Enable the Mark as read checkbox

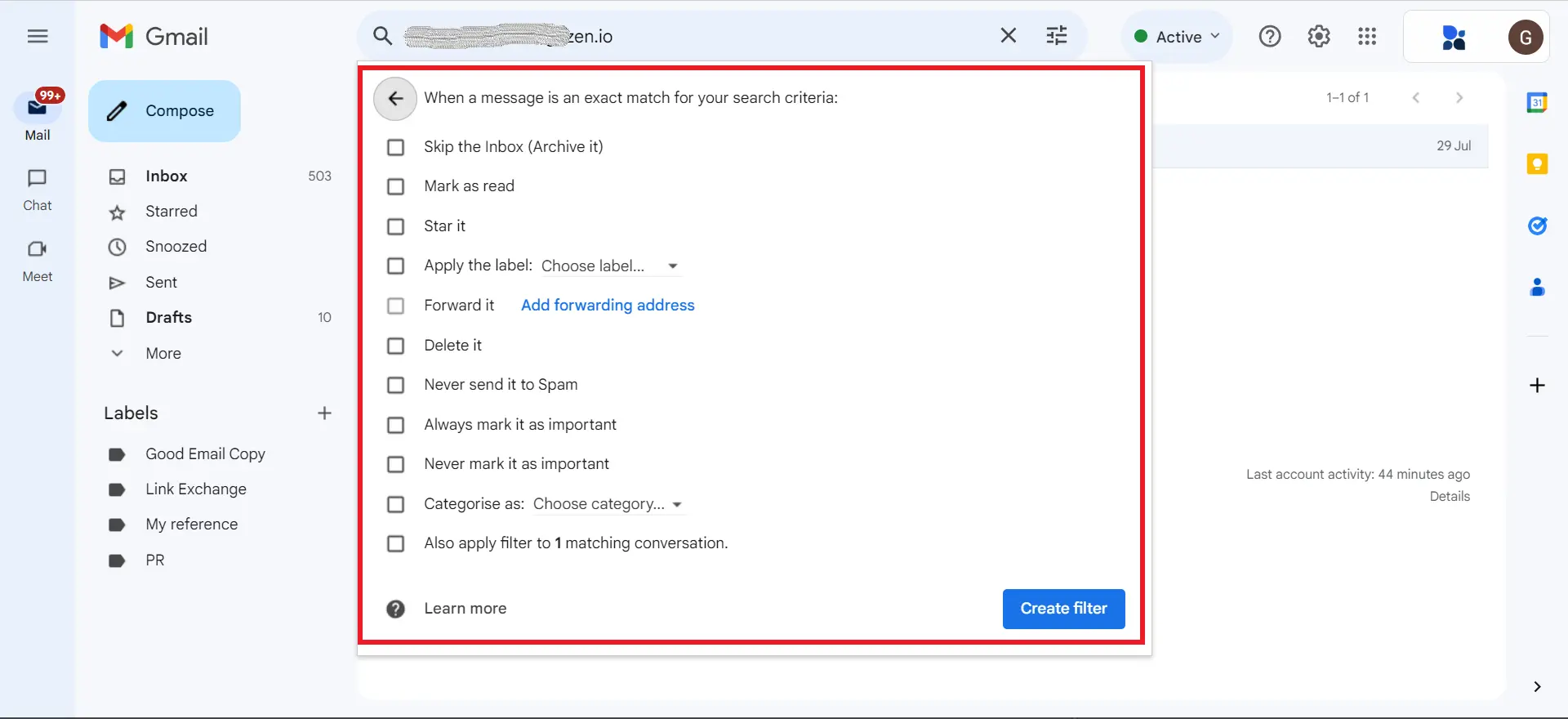click(x=396, y=186)
